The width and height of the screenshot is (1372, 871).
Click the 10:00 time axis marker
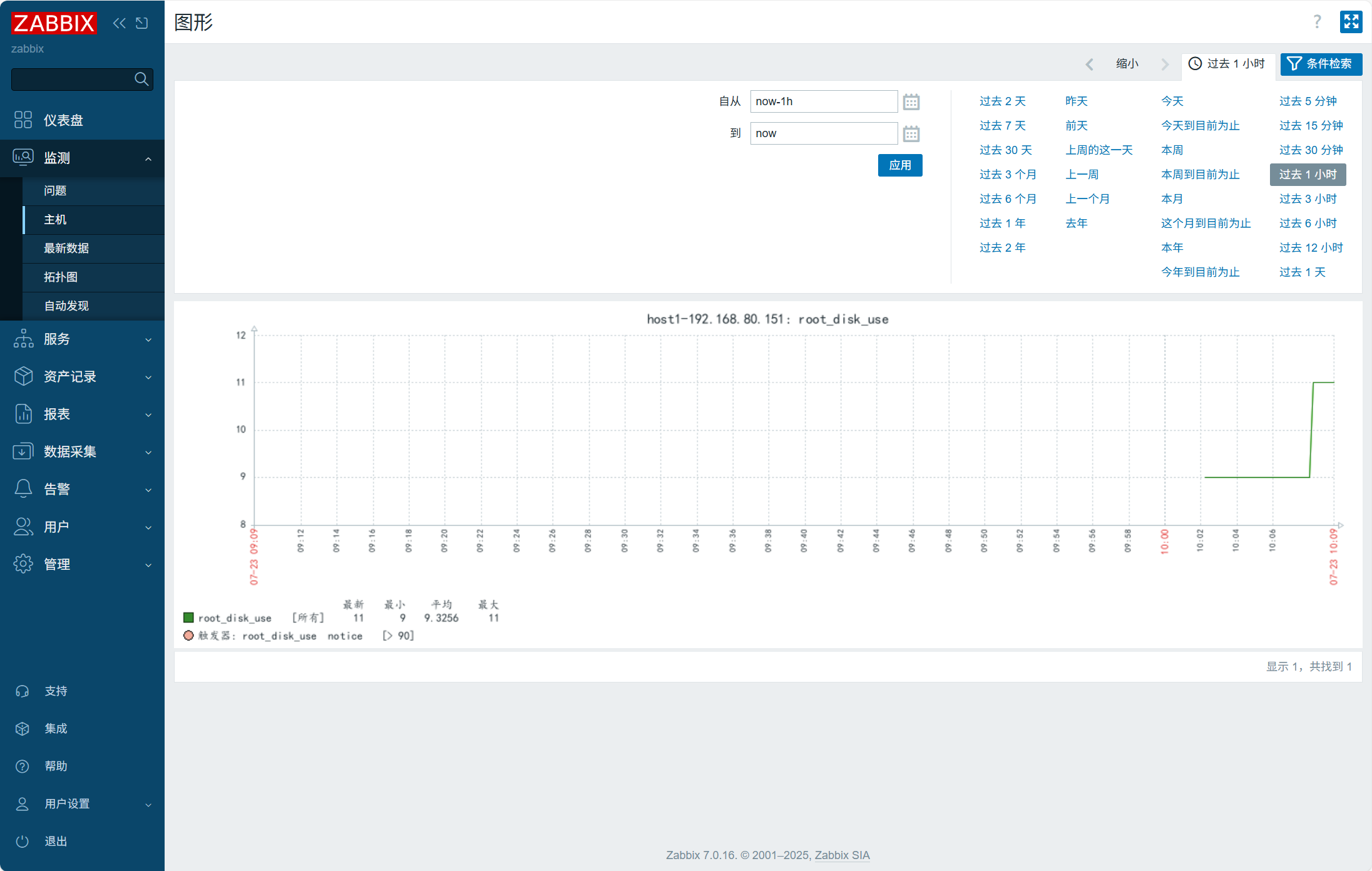pos(1164,542)
